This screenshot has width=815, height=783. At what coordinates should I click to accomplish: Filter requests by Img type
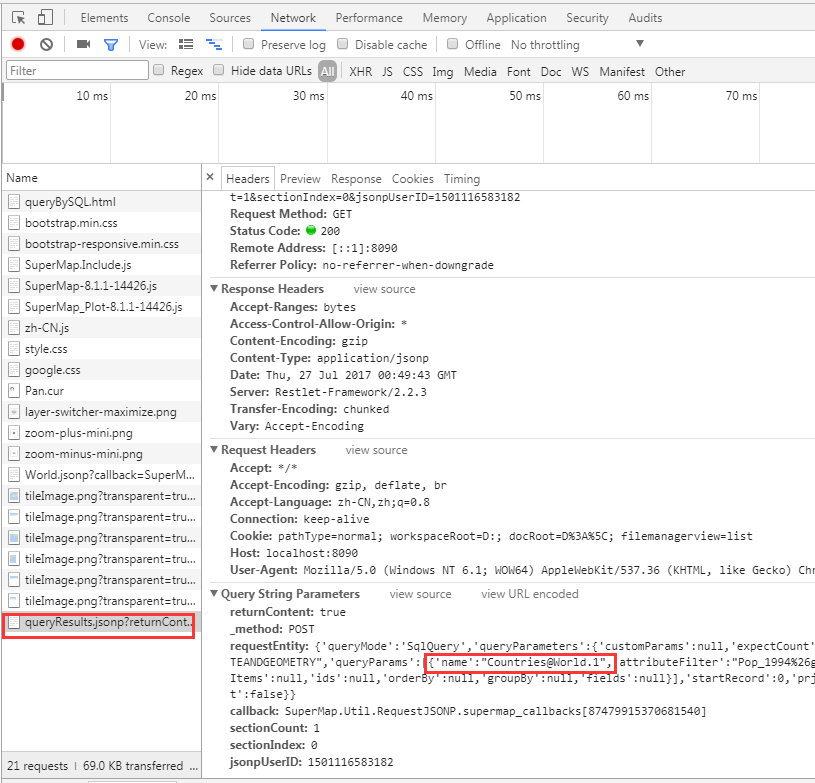pos(442,72)
